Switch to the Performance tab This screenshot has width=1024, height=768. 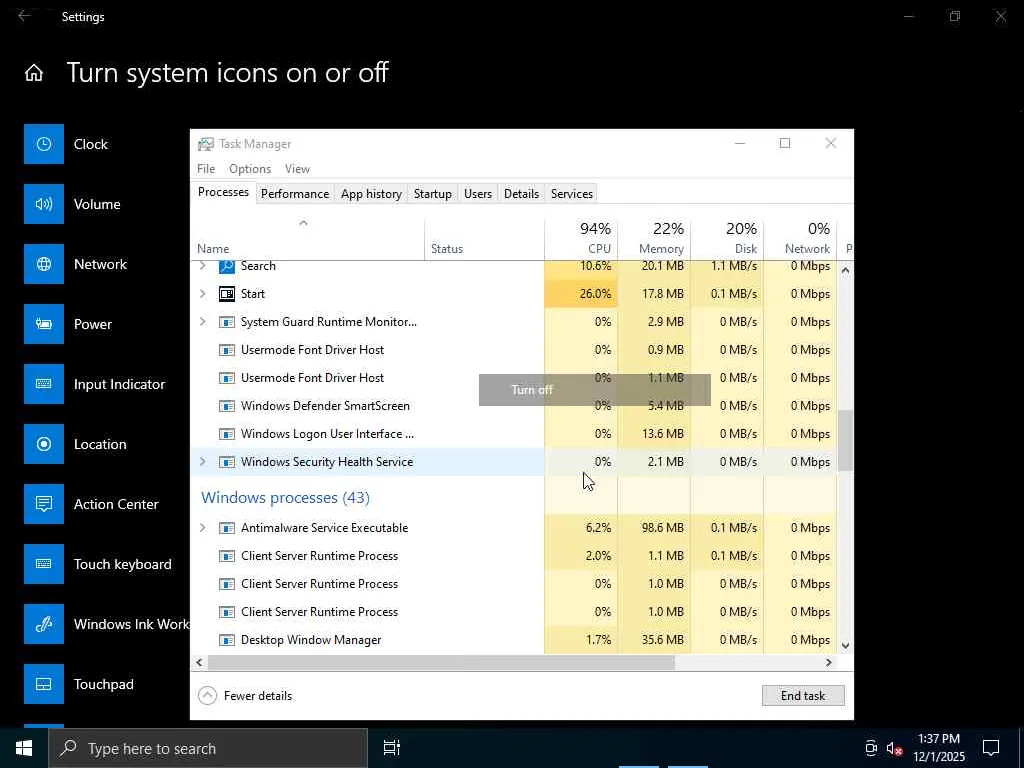point(294,194)
